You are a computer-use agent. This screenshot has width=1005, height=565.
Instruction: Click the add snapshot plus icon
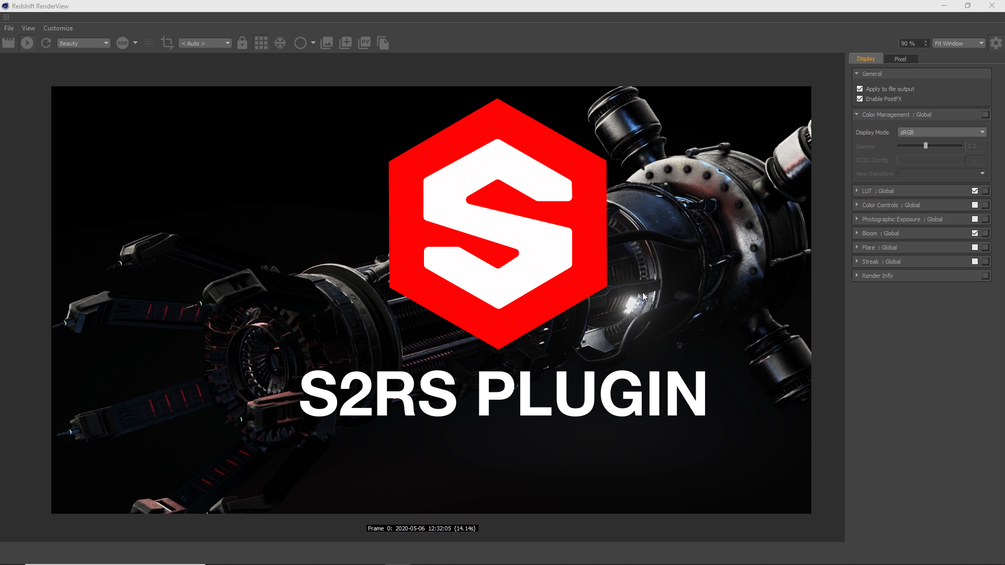click(x=345, y=43)
